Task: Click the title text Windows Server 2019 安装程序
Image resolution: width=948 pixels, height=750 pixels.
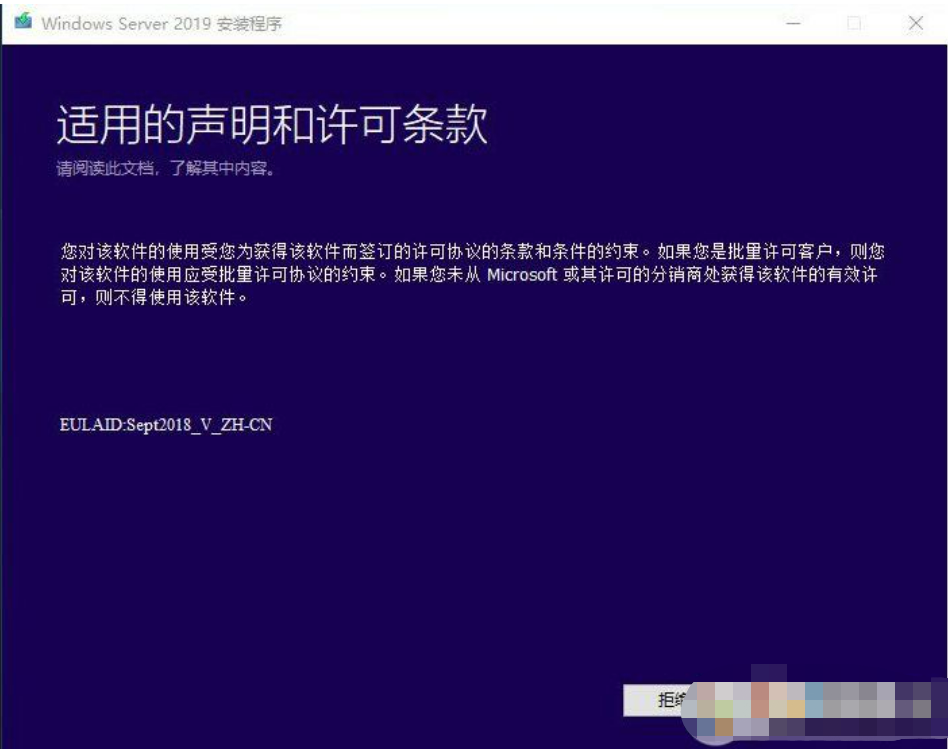Action: point(161,24)
